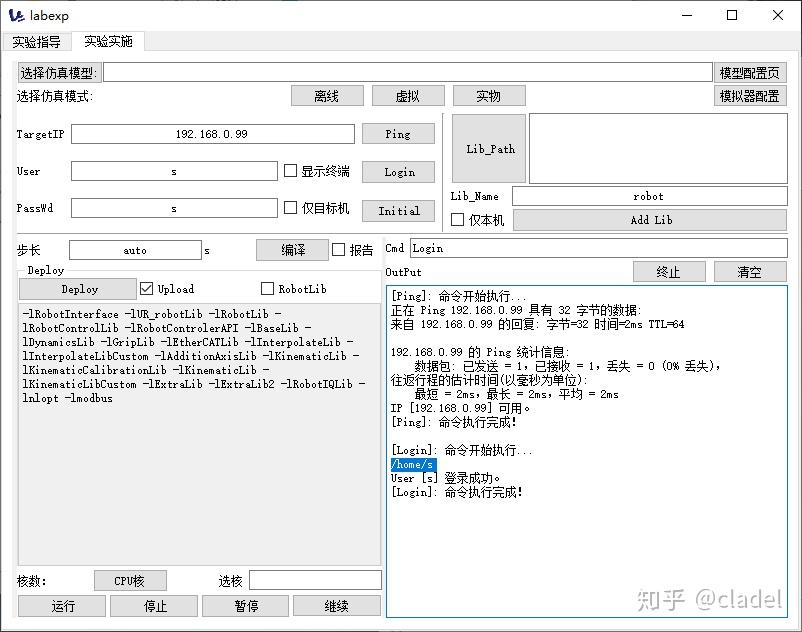Open the 模型配置页 configuration page
This screenshot has width=802, height=632.
tap(749, 71)
